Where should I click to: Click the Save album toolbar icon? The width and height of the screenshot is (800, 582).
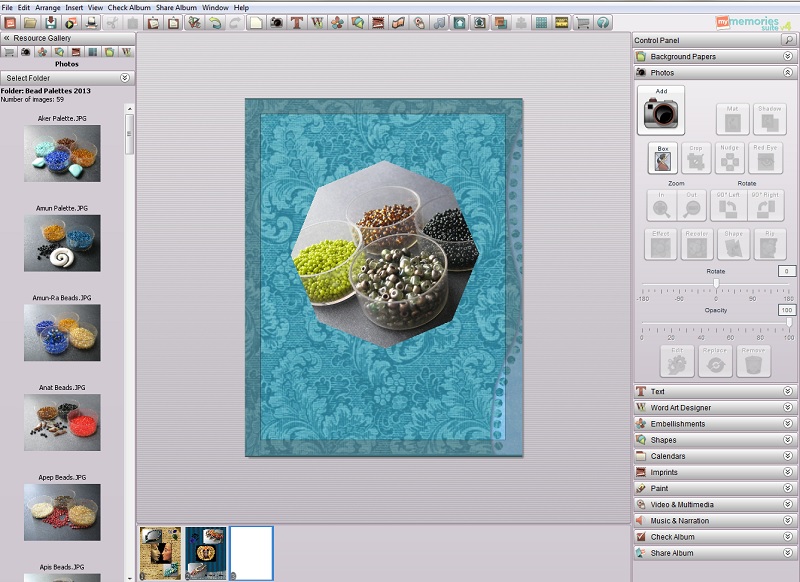50,22
